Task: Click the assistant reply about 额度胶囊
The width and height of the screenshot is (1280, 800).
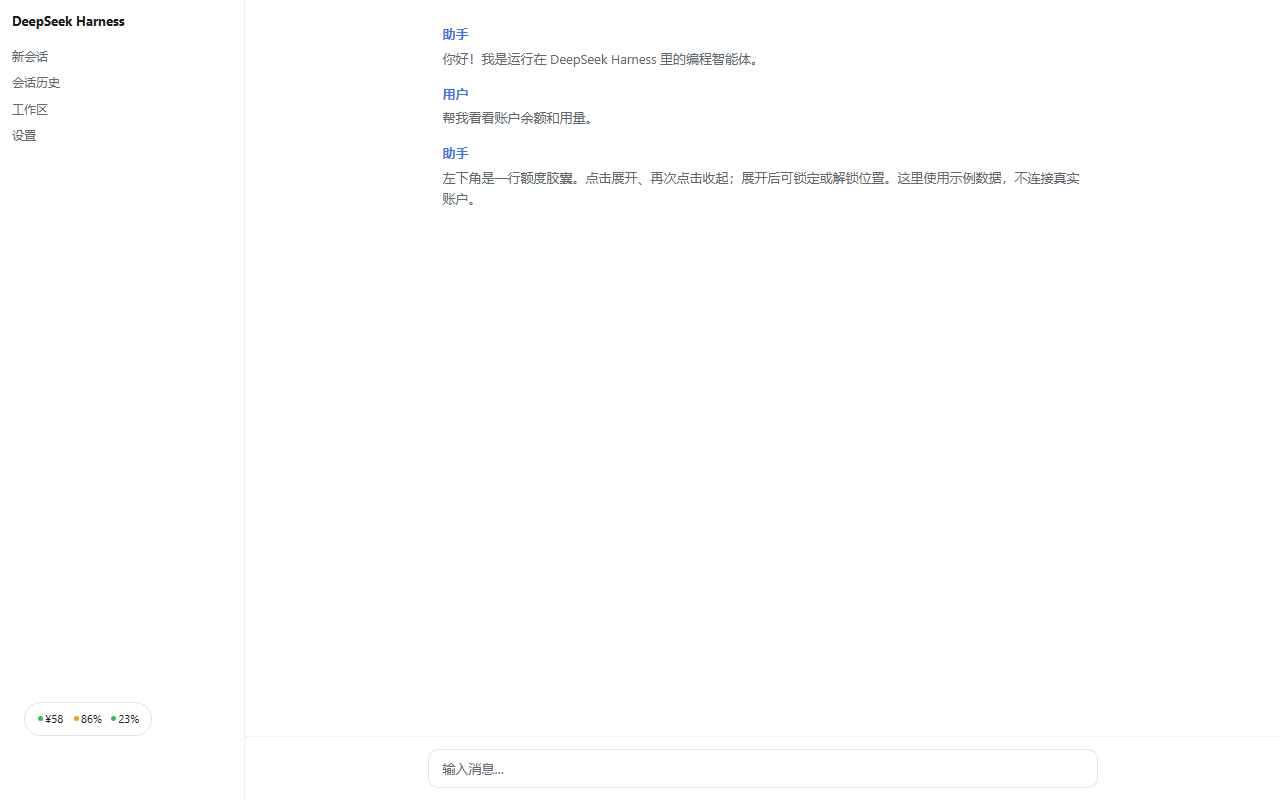Action: 762,189
